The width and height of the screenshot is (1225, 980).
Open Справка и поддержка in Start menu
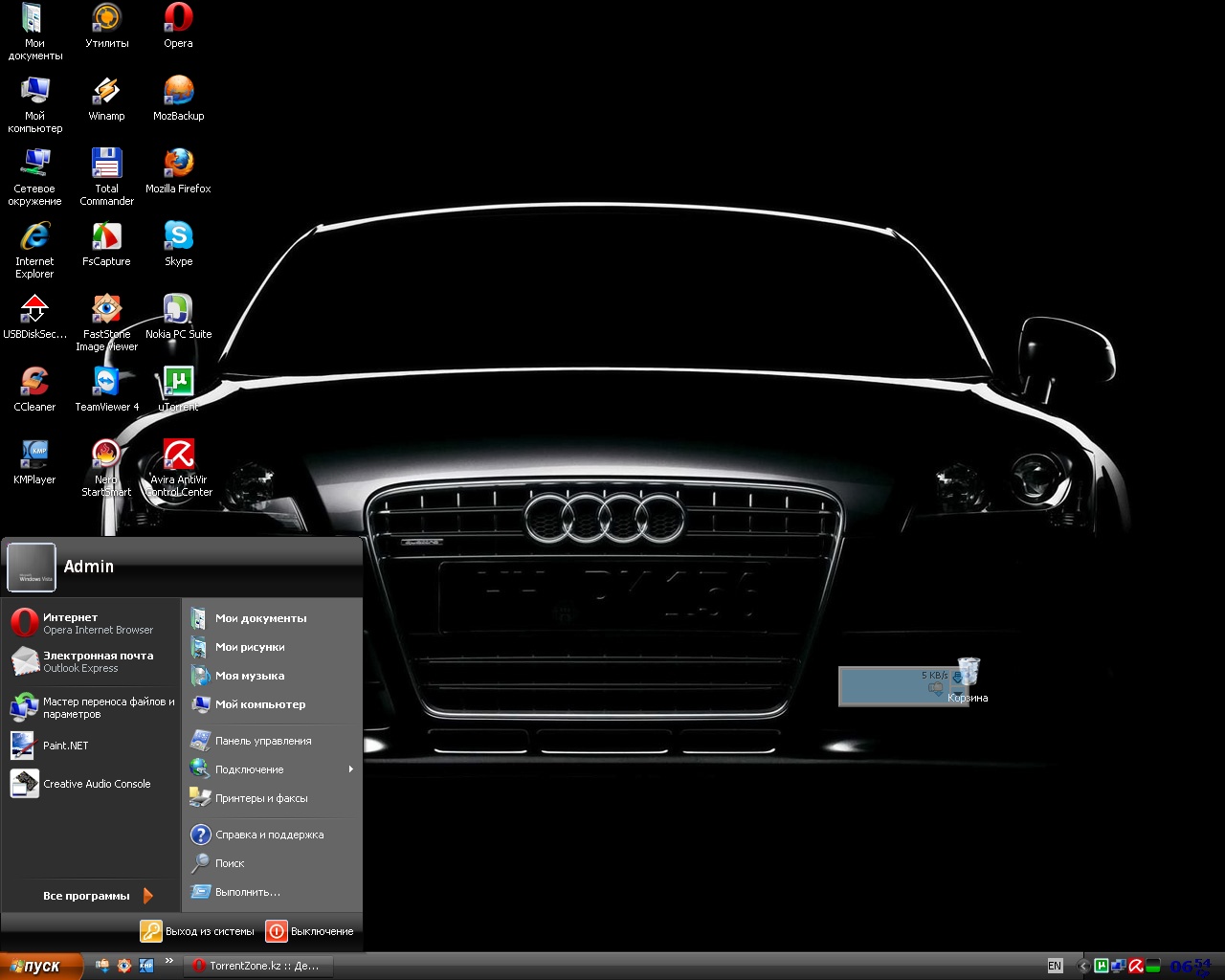tap(273, 835)
